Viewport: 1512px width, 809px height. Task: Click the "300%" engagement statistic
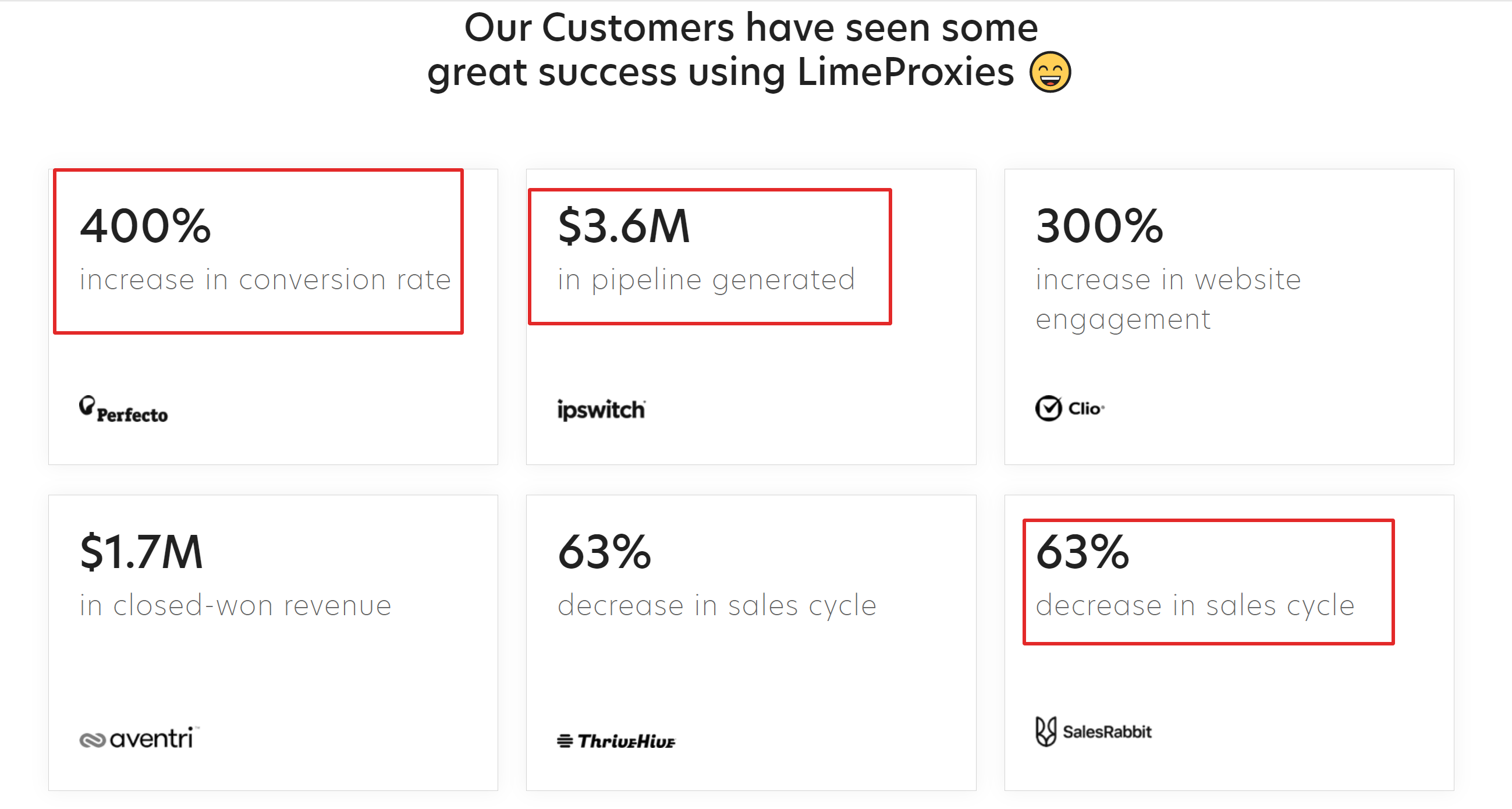tap(1099, 226)
